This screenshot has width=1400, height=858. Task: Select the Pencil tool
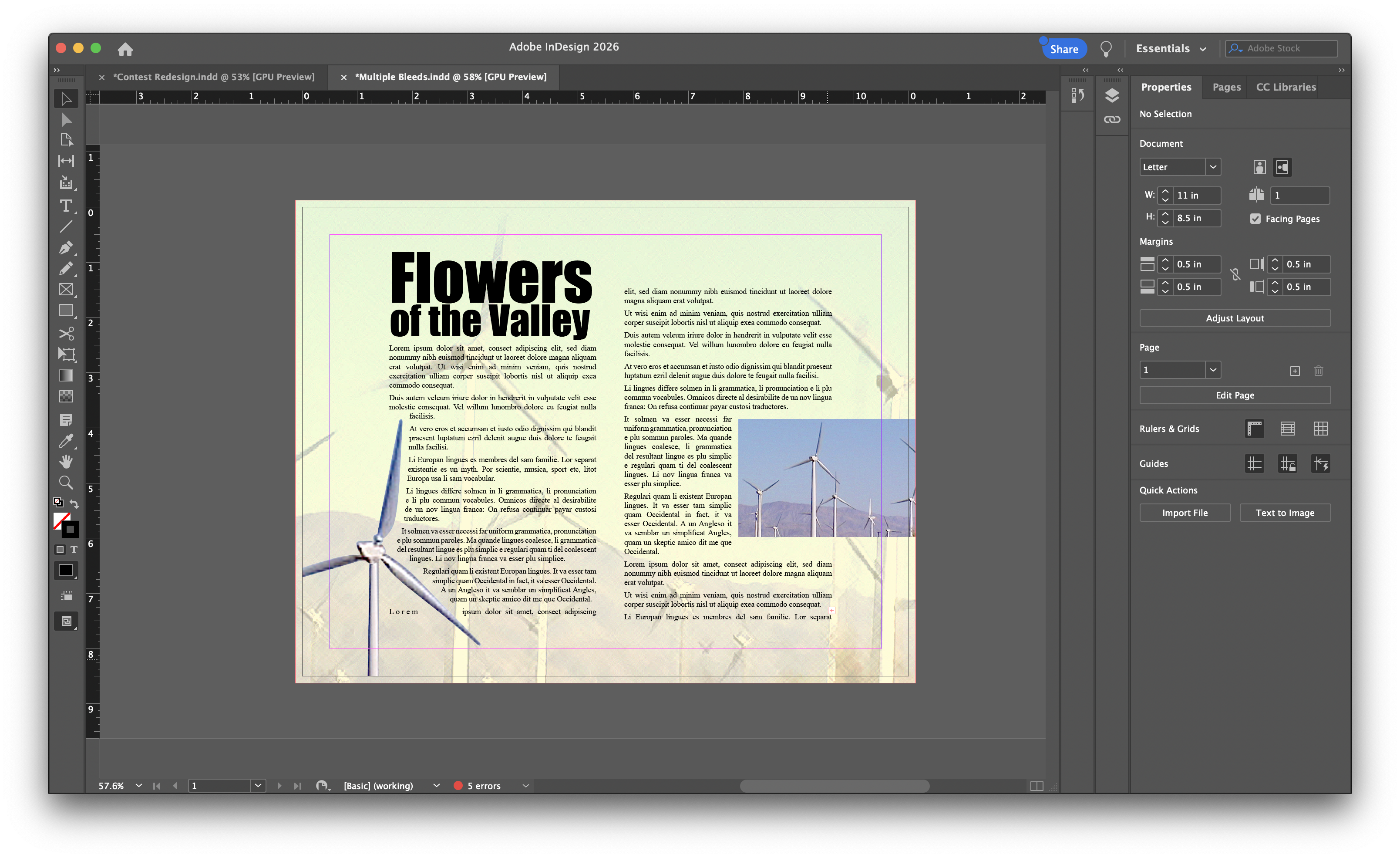point(66,268)
